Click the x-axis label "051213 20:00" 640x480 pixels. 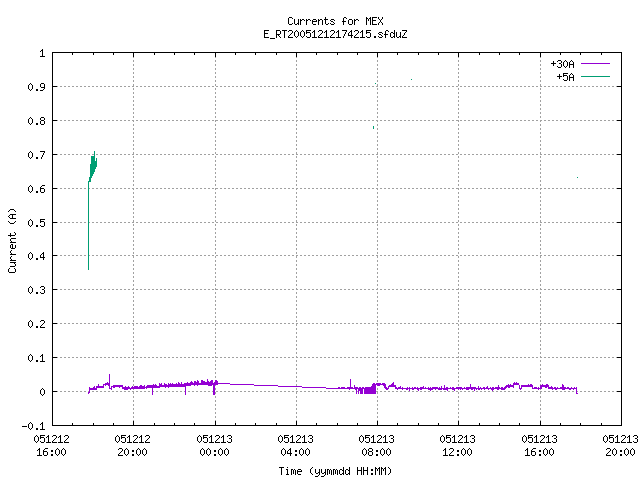(x=620, y=445)
